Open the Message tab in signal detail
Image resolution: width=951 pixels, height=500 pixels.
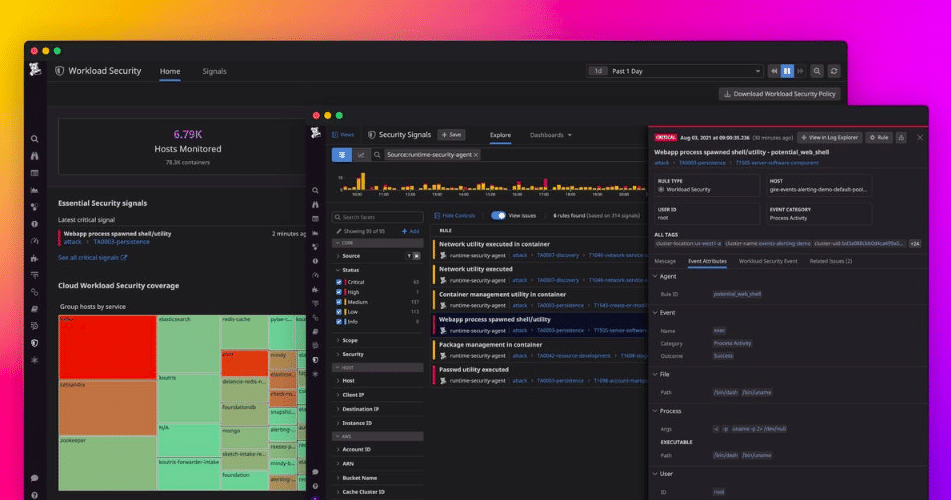pos(665,261)
